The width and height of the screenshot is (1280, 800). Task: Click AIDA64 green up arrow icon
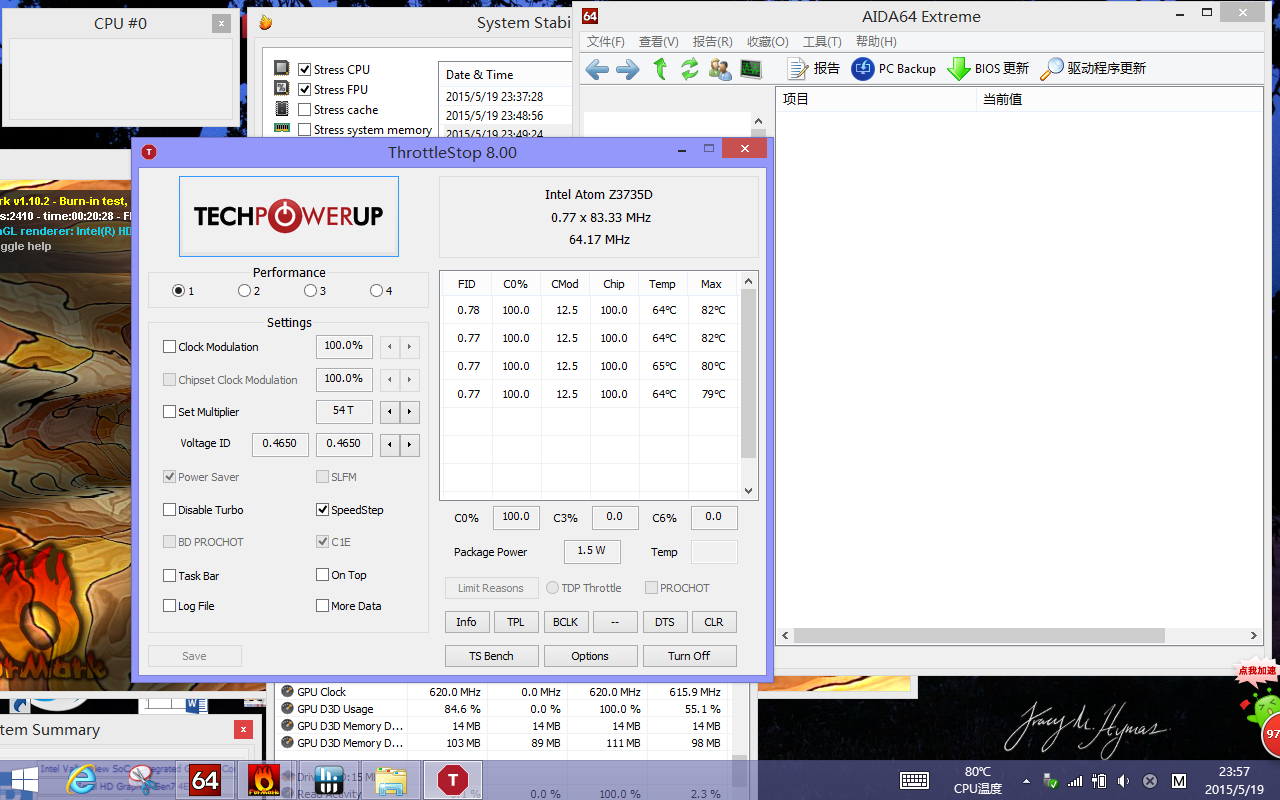(x=660, y=69)
